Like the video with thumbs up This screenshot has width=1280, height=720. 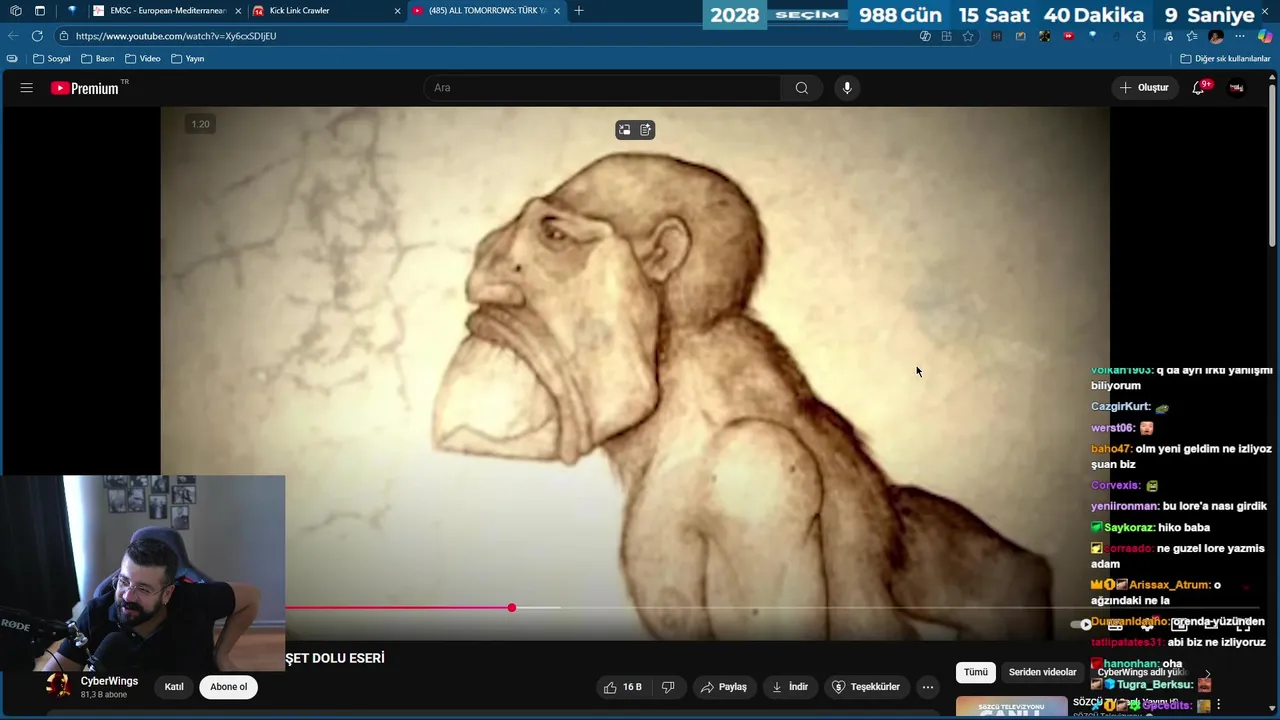tap(621, 687)
